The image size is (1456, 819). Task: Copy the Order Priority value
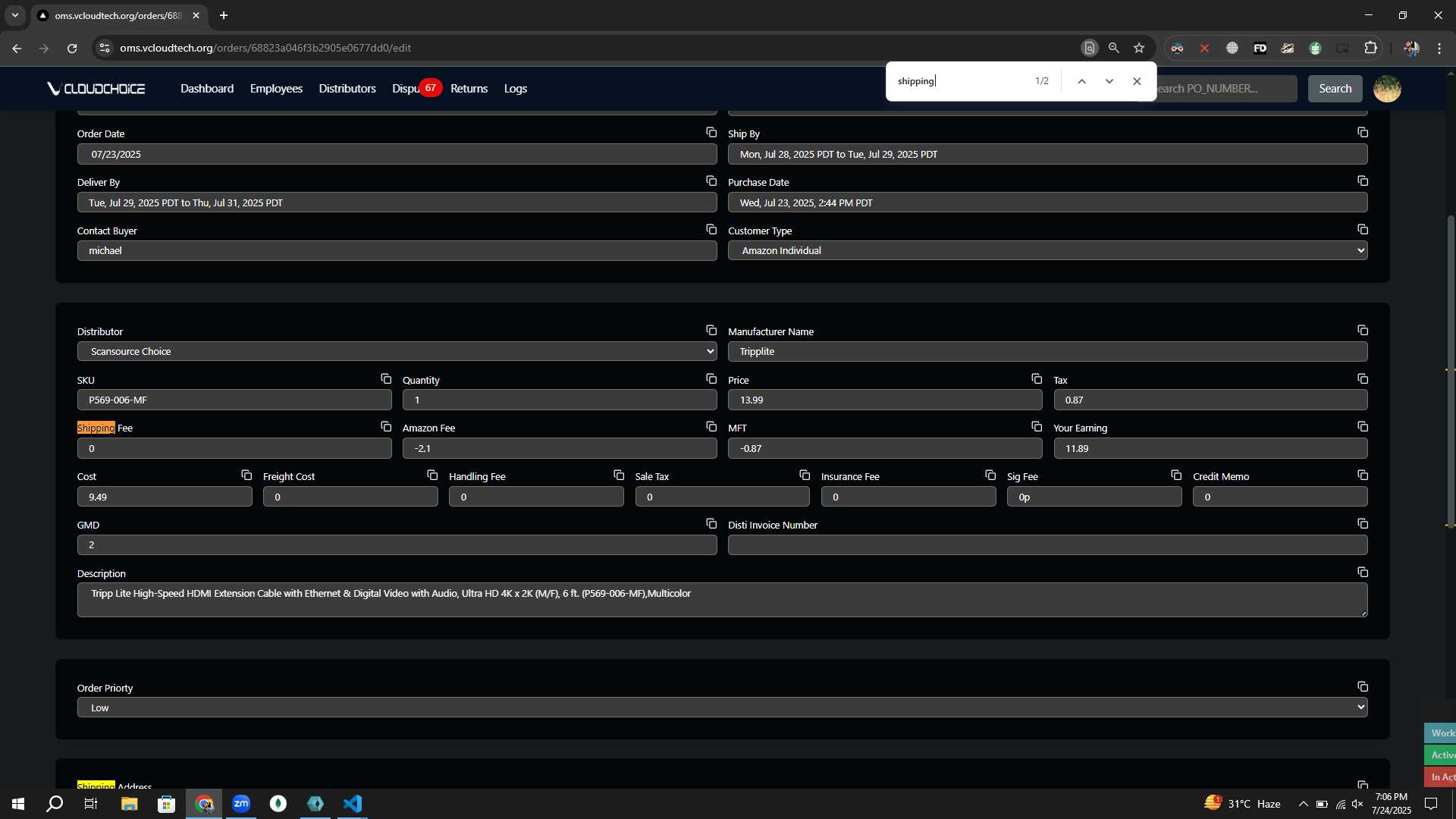coord(1363,687)
